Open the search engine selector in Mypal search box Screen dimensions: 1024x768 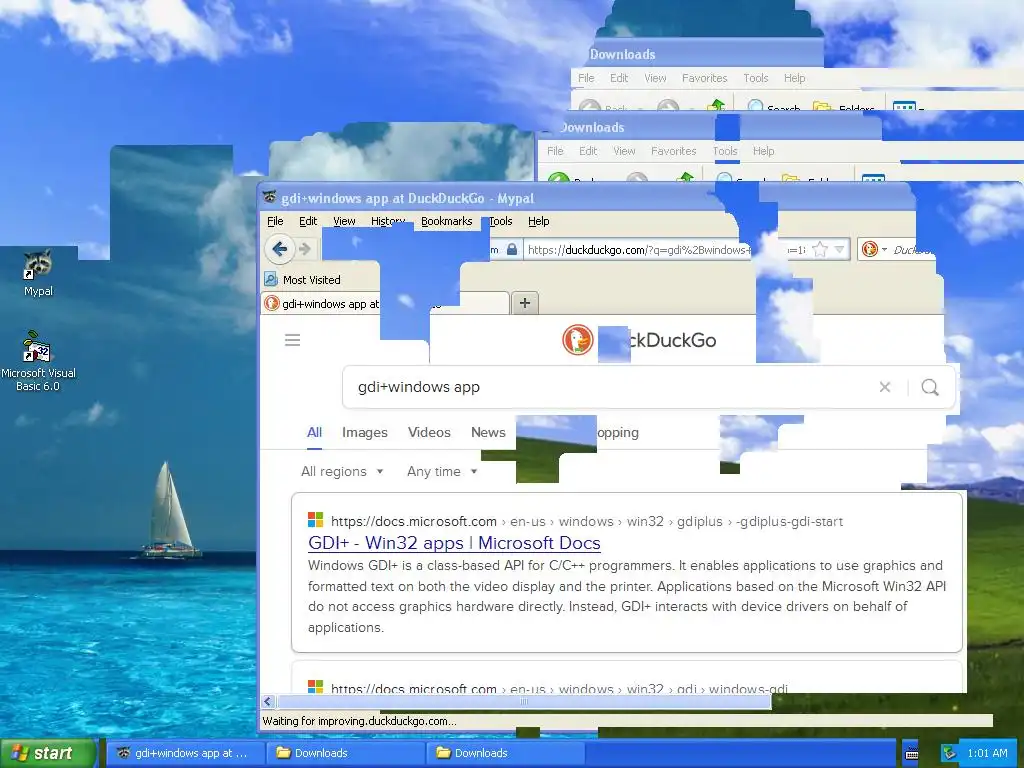874,249
